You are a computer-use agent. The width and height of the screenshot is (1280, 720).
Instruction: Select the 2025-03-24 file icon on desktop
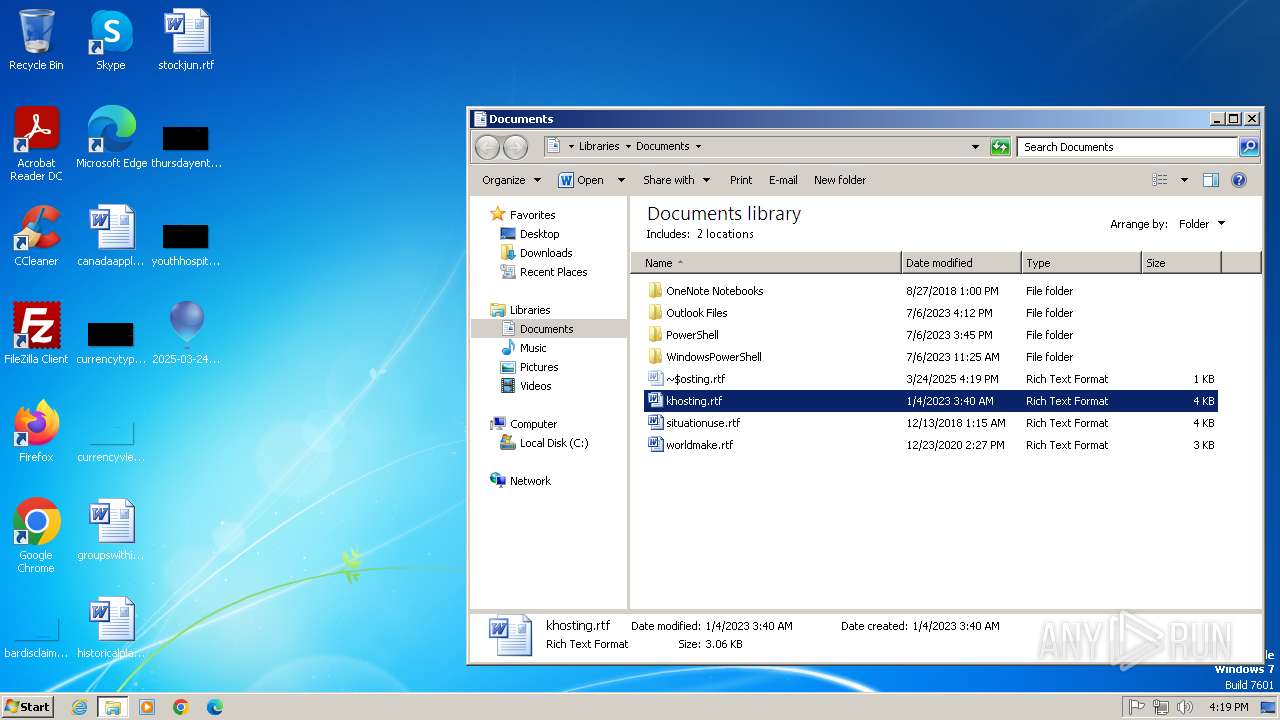[x=186, y=333]
